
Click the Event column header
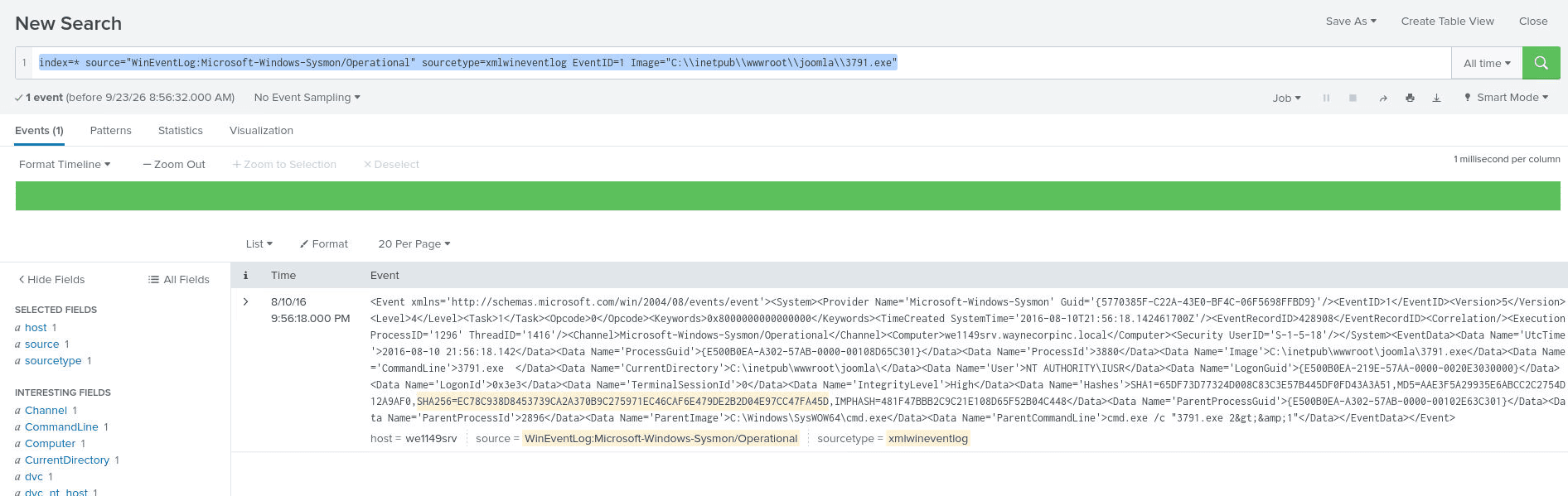(385, 275)
